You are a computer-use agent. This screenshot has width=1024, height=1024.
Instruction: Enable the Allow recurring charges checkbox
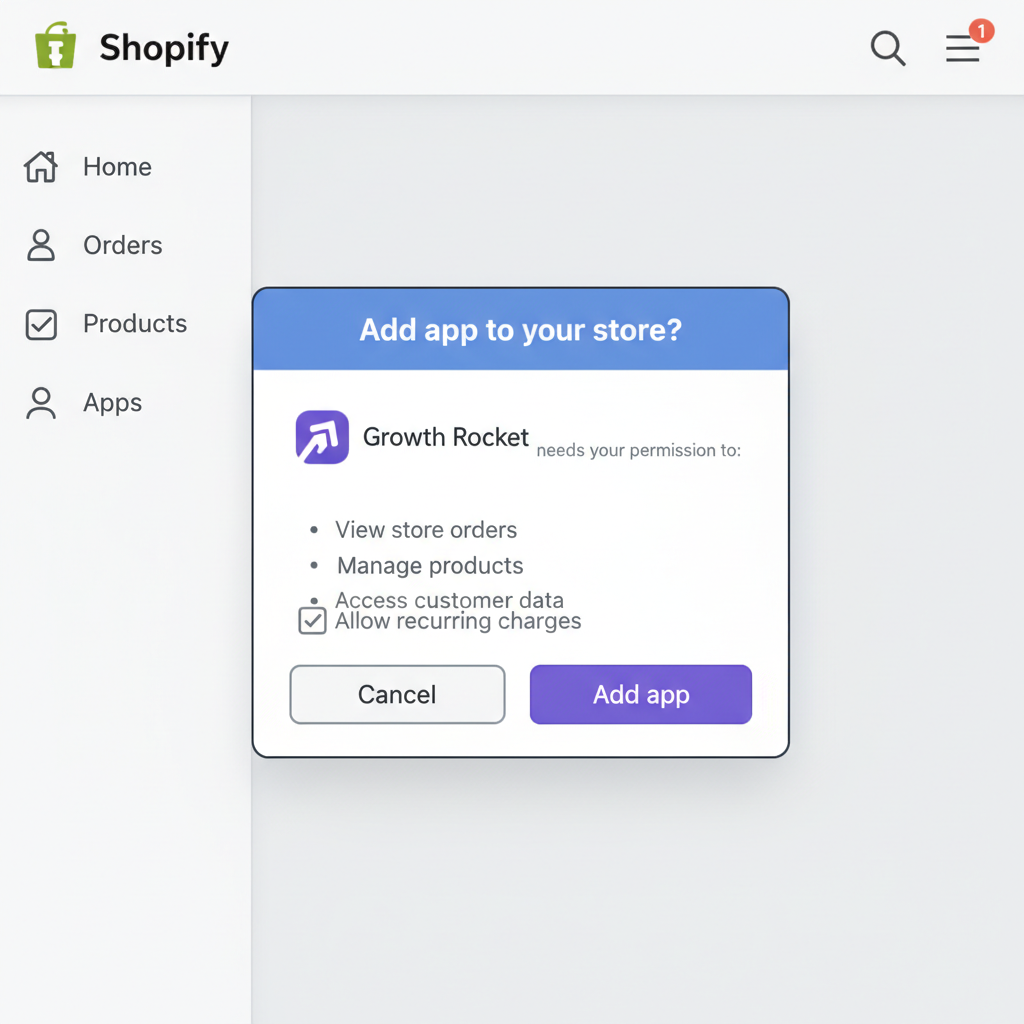pyautogui.click(x=312, y=620)
